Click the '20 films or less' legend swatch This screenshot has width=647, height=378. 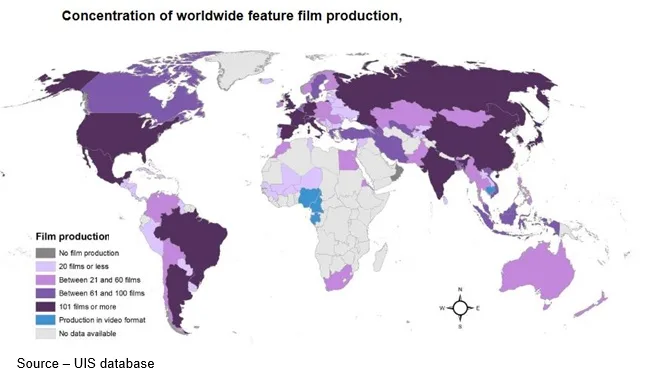(x=45, y=266)
